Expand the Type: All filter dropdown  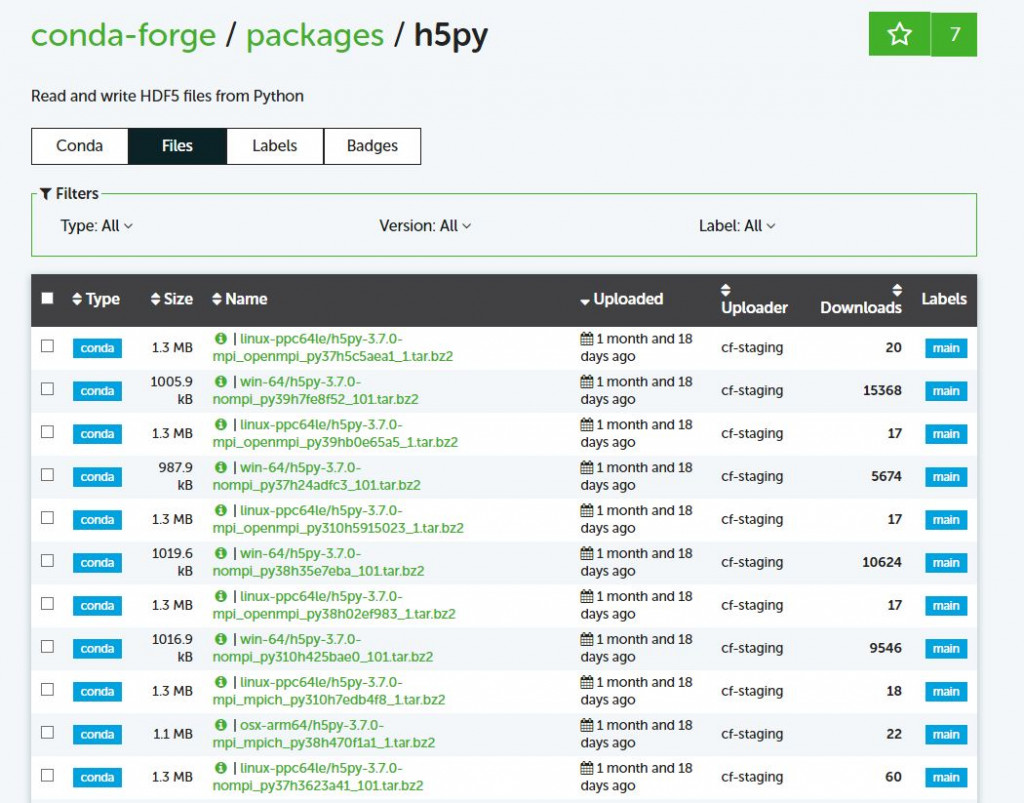click(x=97, y=226)
